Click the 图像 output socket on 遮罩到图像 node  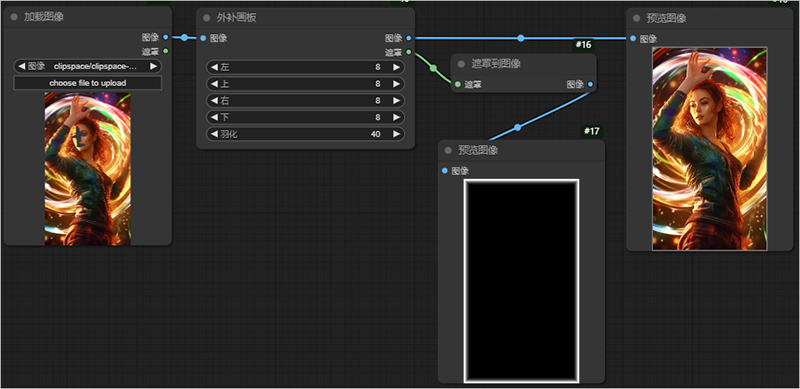click(590, 84)
